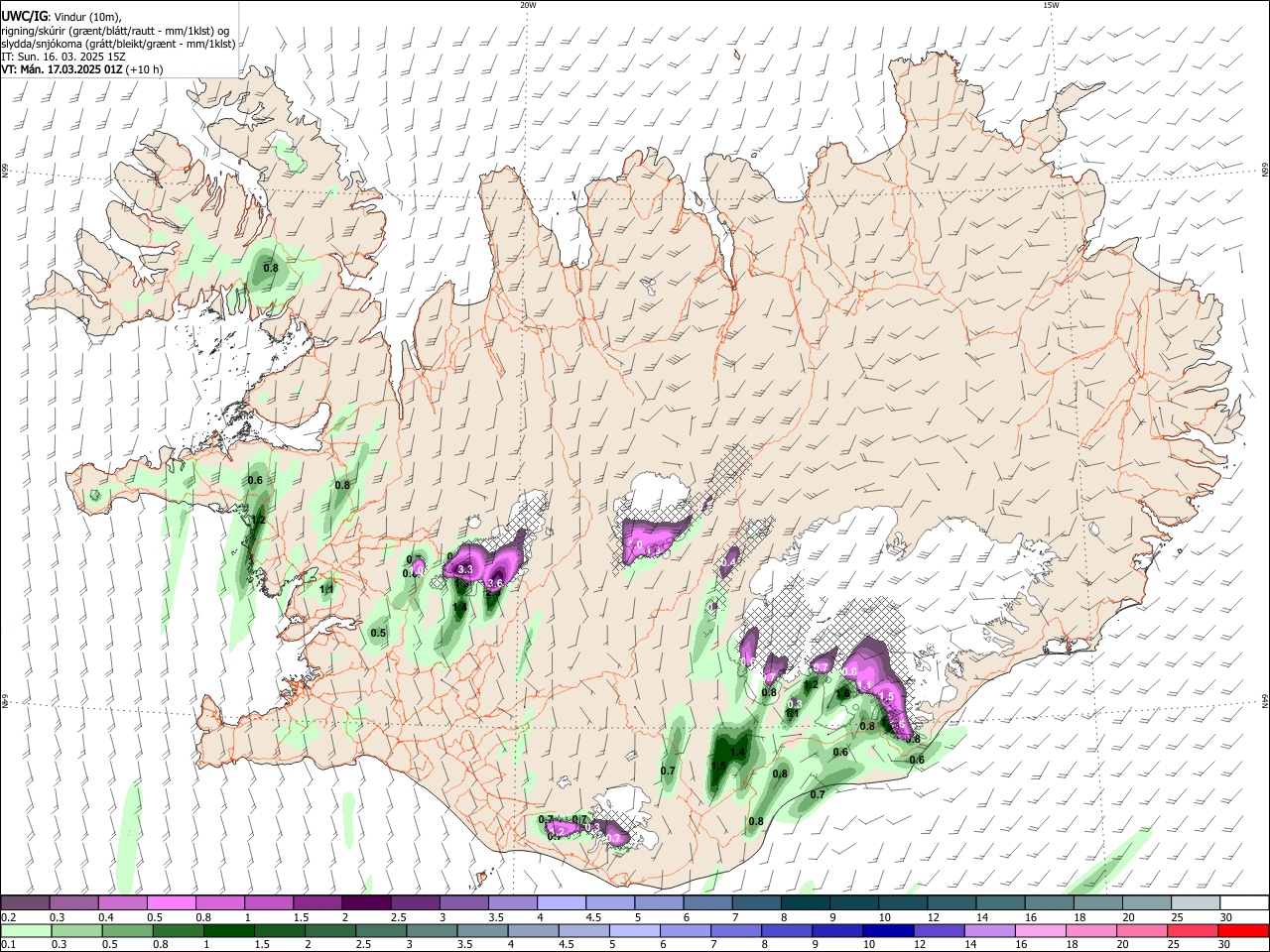Select the lavender 14–16 rain swatch
This screenshot has width=1270, height=952.
click(x=990, y=930)
